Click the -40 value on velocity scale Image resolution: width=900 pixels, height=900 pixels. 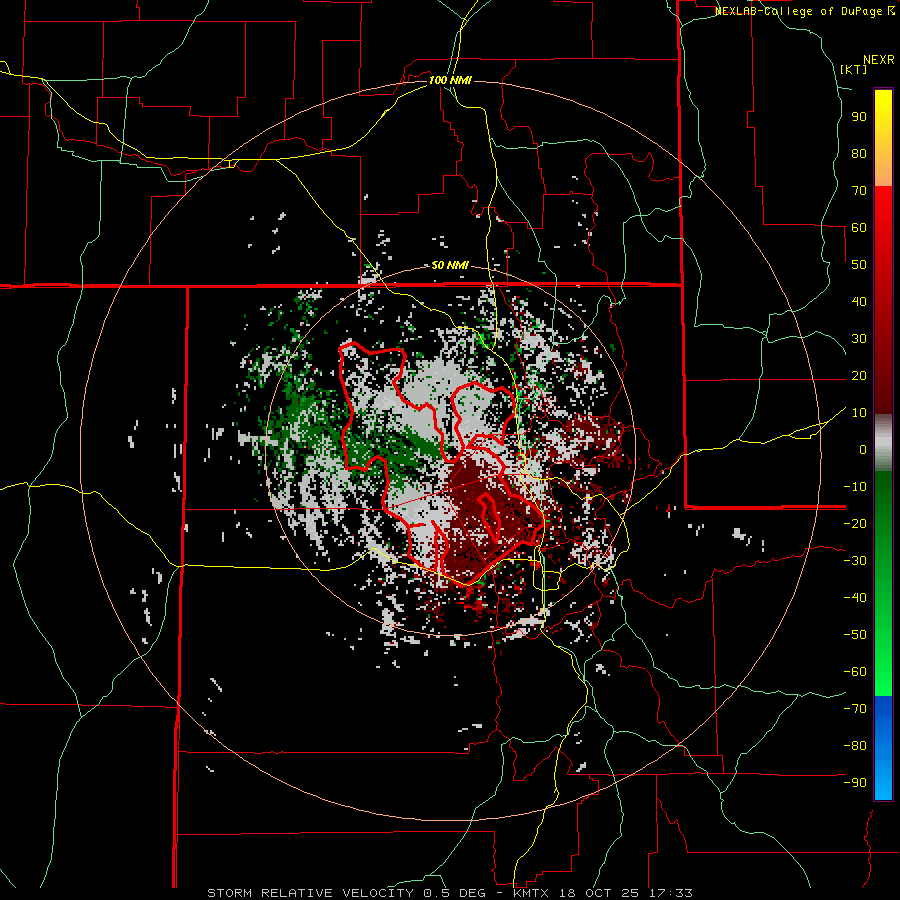[x=855, y=598]
